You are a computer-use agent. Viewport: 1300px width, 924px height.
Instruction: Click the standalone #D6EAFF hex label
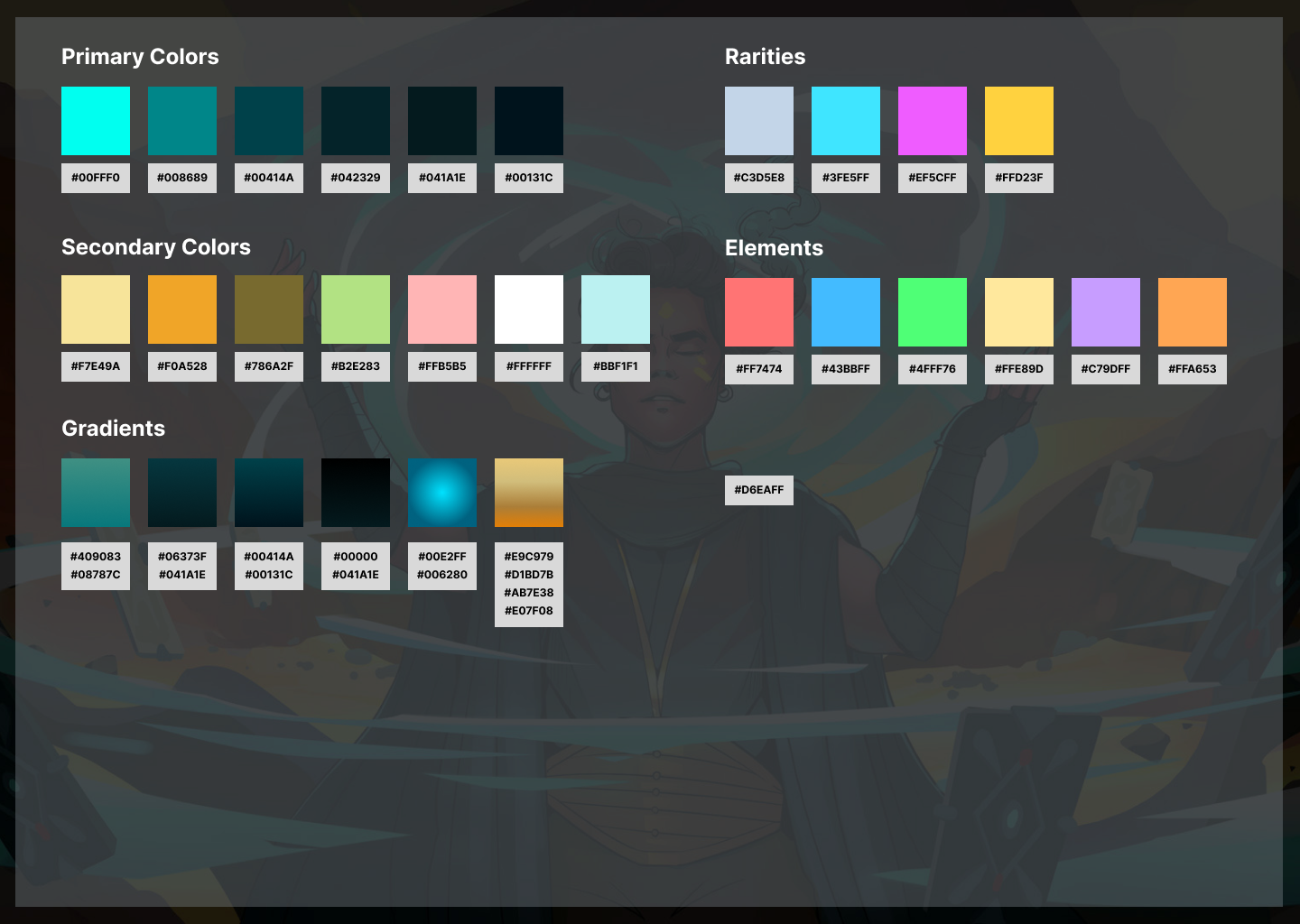[759, 490]
